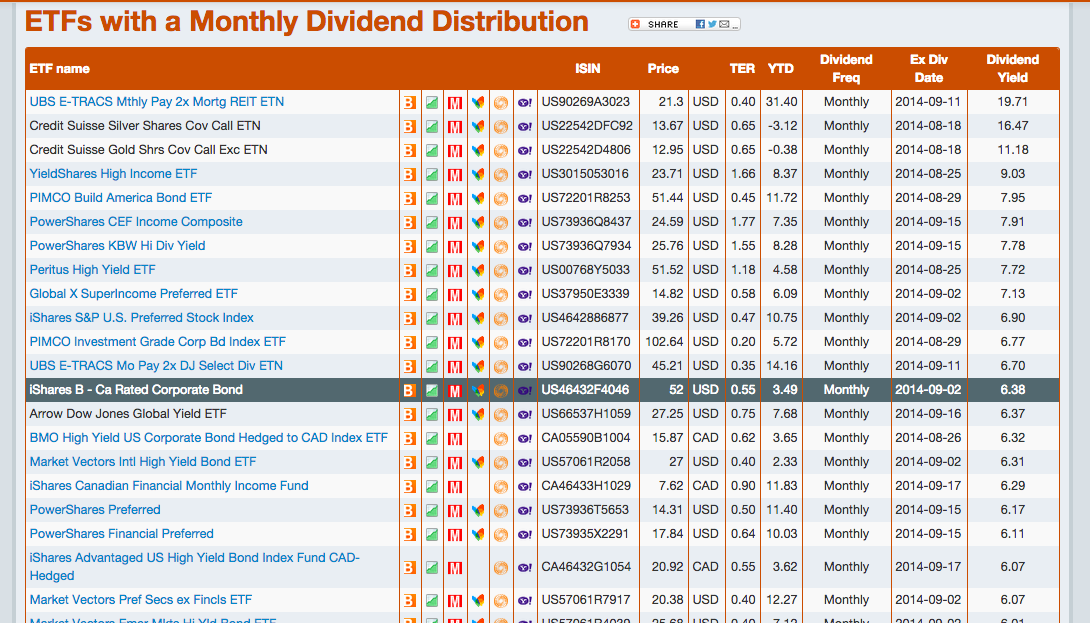Open Bloomberg icon for UBS E-TRACS Mthly Pay ETN
1090x623 pixels.
[x=409, y=101]
